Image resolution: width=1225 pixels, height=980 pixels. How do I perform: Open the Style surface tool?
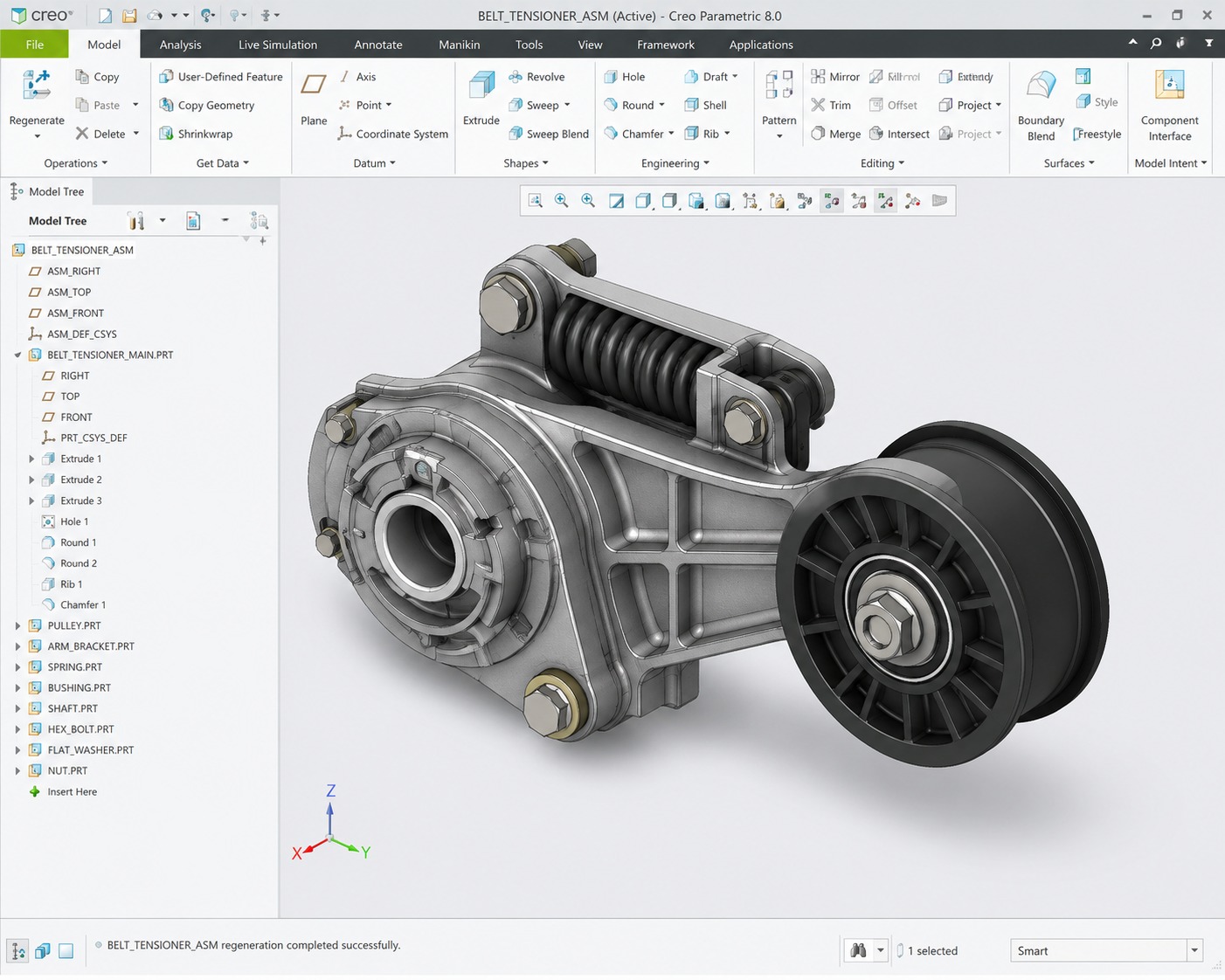click(1097, 102)
